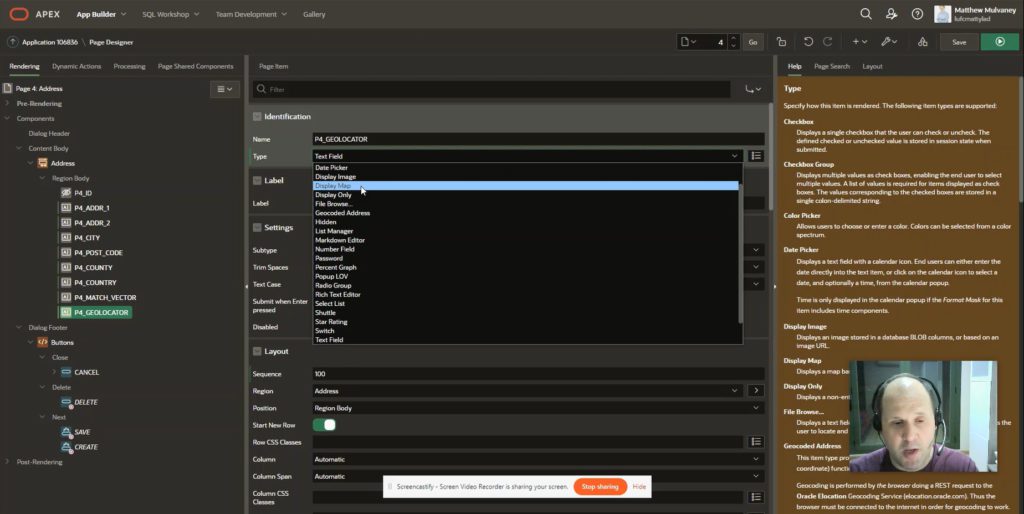The height and width of the screenshot is (514, 1024).
Task: Open the page selector icon
Action: tap(688, 42)
